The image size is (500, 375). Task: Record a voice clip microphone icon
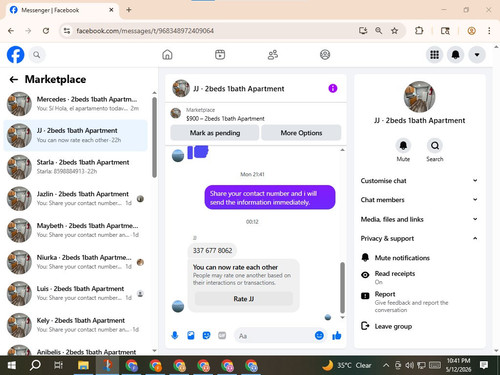pos(175,335)
